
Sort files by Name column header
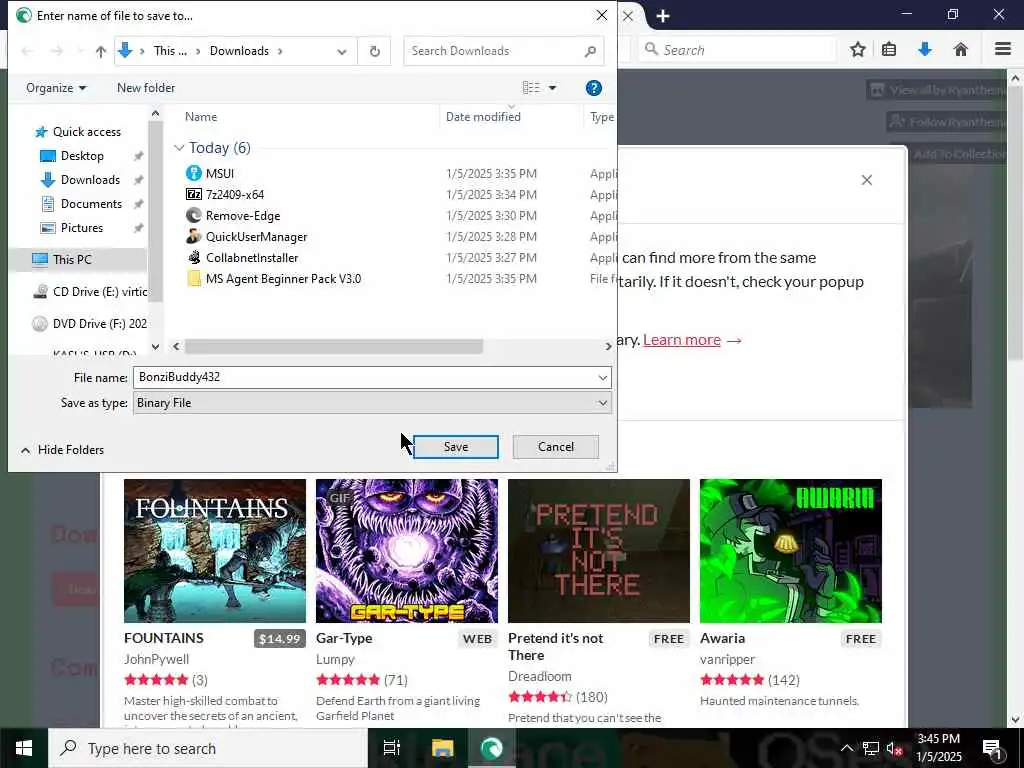[x=201, y=117]
